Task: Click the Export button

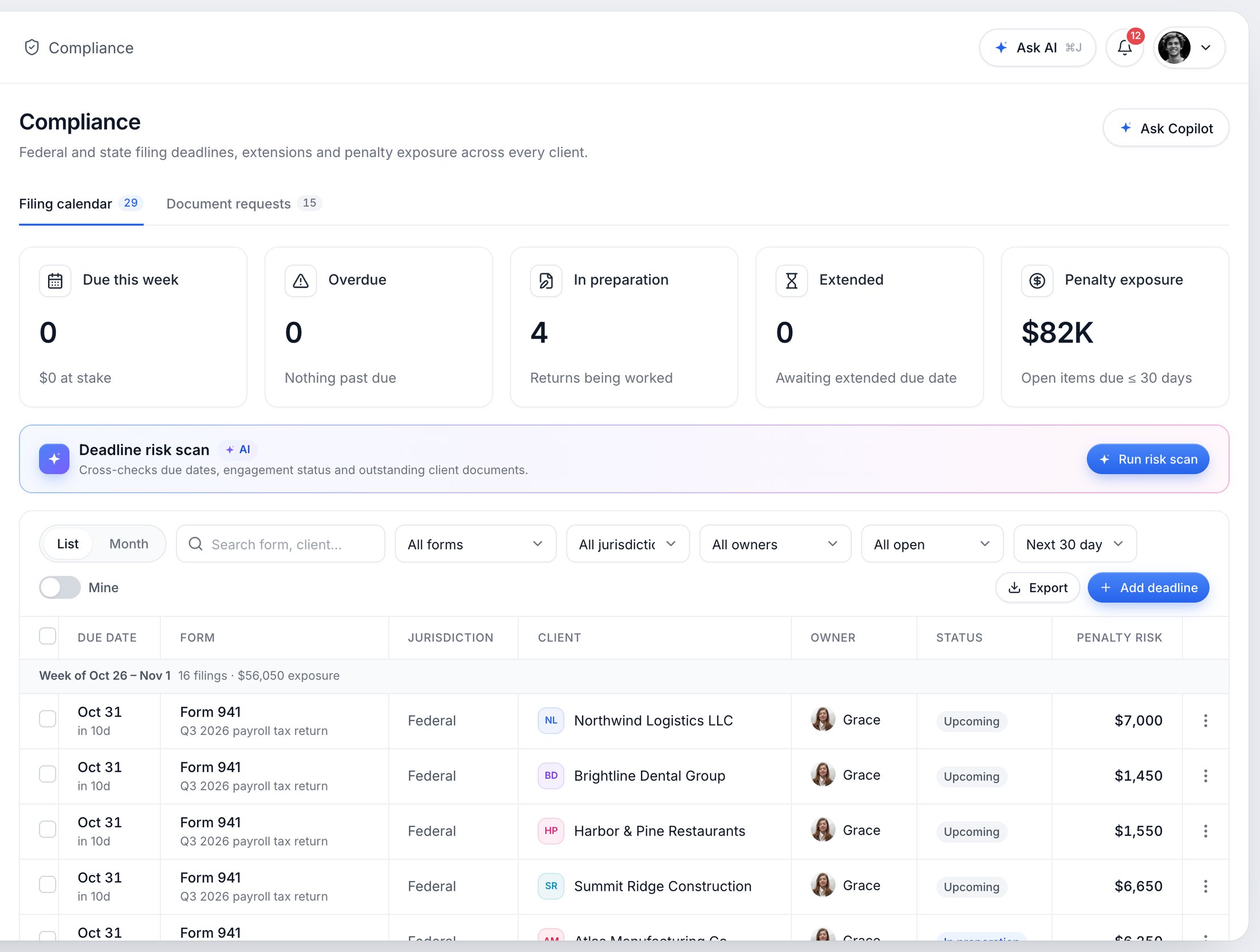Action: (x=1037, y=587)
